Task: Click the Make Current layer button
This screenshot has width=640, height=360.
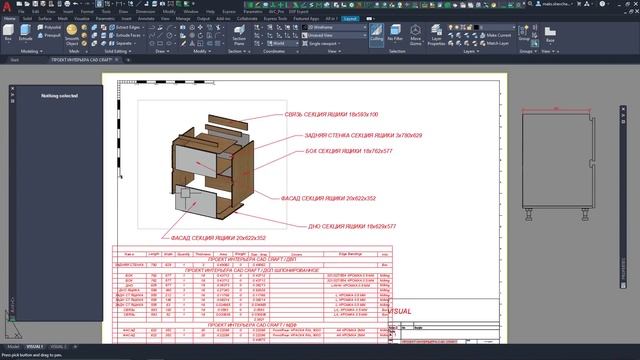Action: tap(495, 36)
